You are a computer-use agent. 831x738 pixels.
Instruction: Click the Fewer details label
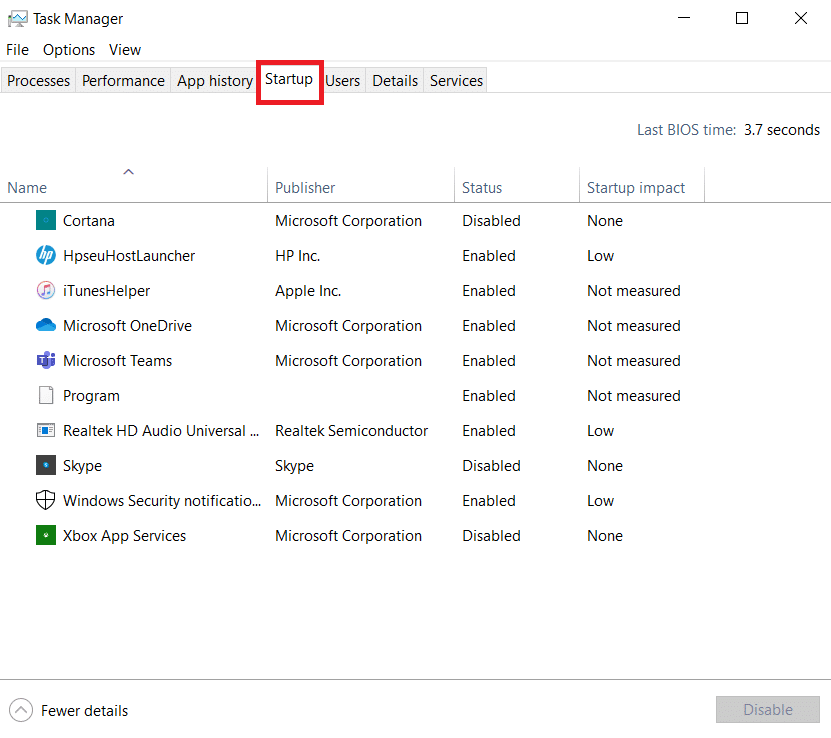pyautogui.click(x=85, y=710)
